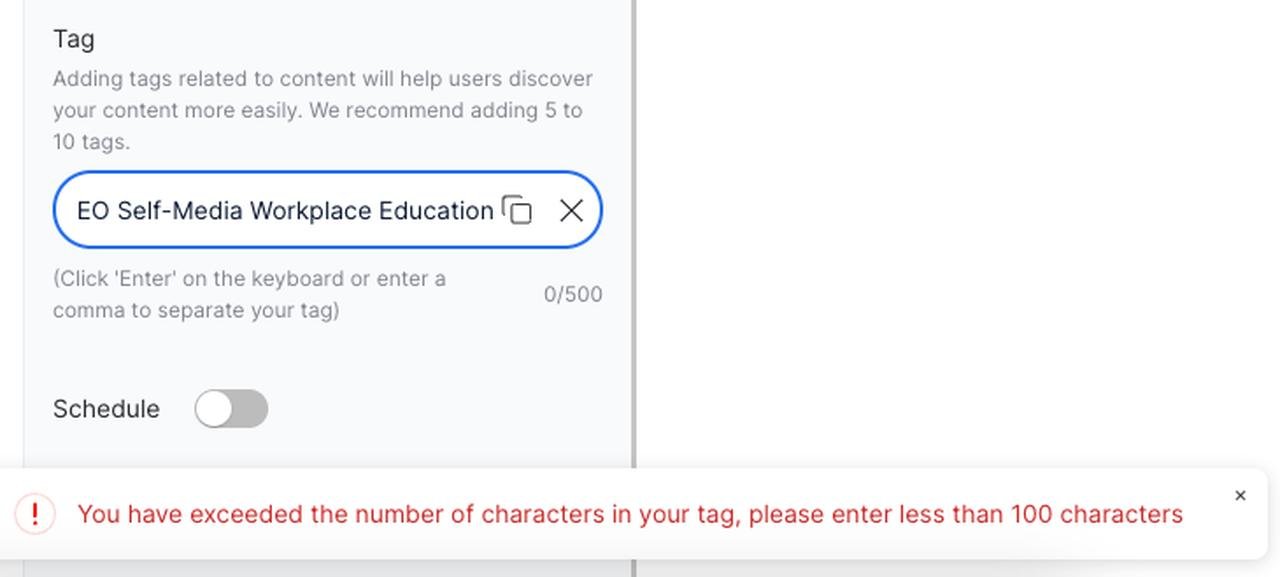This screenshot has height=577, width=1280.
Task: Click the 'comma to separate your tag' line
Action: pyautogui.click(x=196, y=310)
